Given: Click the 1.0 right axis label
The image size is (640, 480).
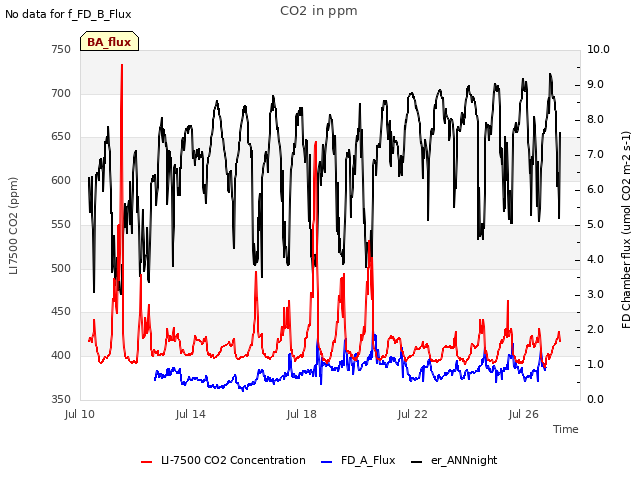Looking at the screenshot, I should pos(595,364).
